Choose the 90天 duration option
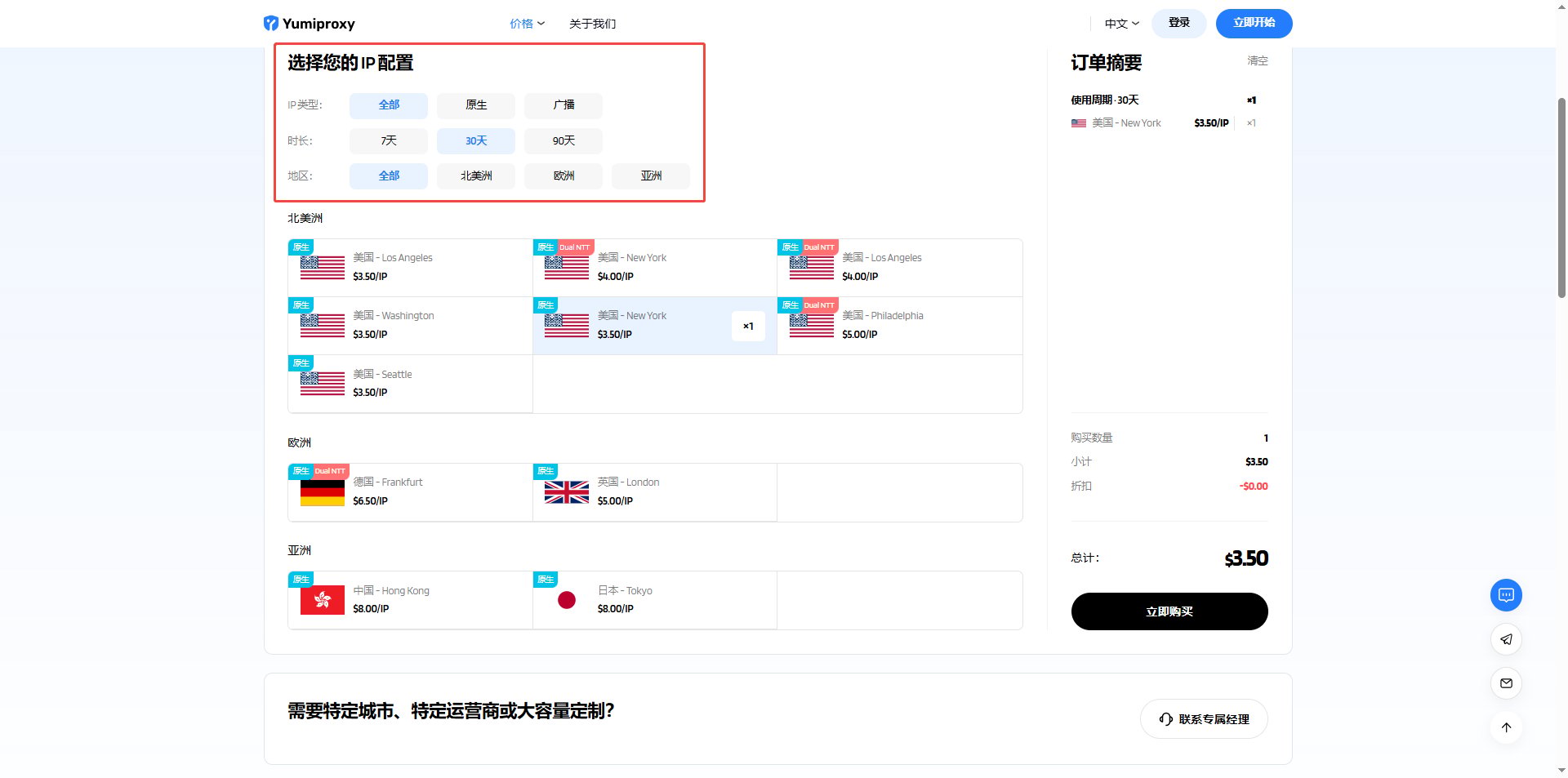The width and height of the screenshot is (1568, 778). tap(563, 140)
